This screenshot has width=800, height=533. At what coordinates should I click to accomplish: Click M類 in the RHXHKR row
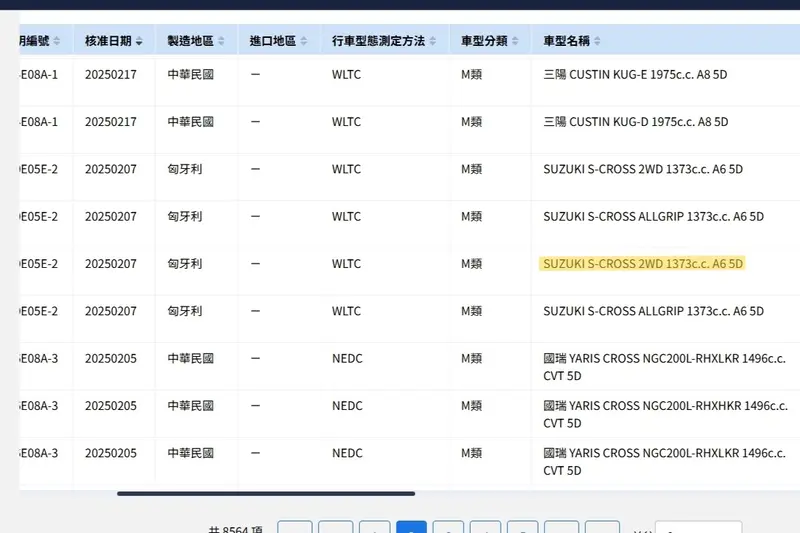point(471,406)
